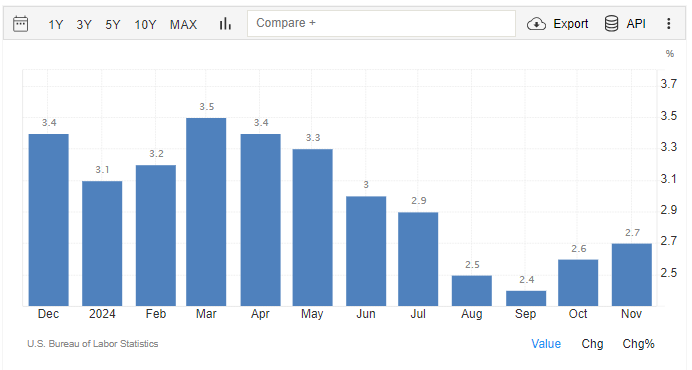Image resolution: width=692 pixels, height=370 pixels.
Task: Select the 3Y time range
Action: click(x=84, y=25)
